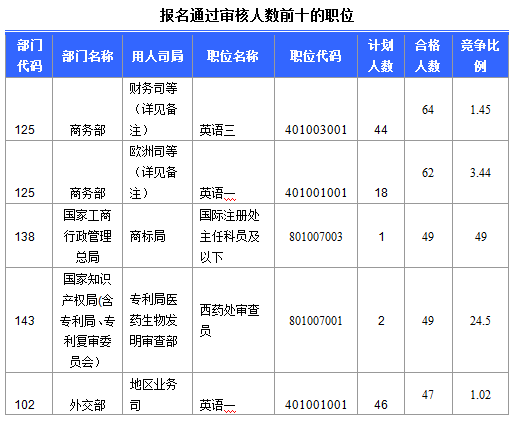Click 国家知识产权局 department cell
The height and width of the screenshot is (423, 516).
tap(87, 320)
